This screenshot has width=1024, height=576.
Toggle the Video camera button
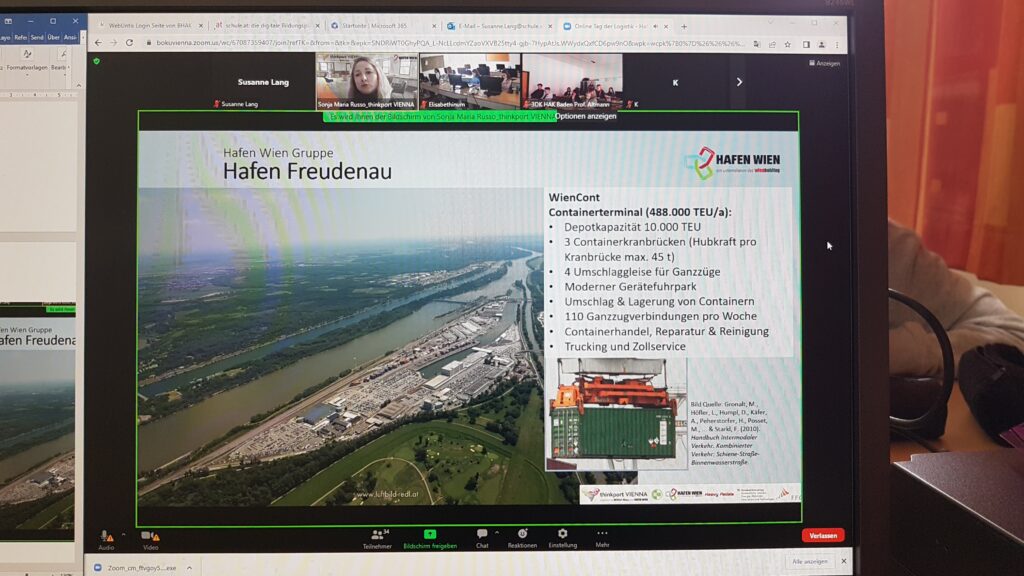(x=150, y=540)
